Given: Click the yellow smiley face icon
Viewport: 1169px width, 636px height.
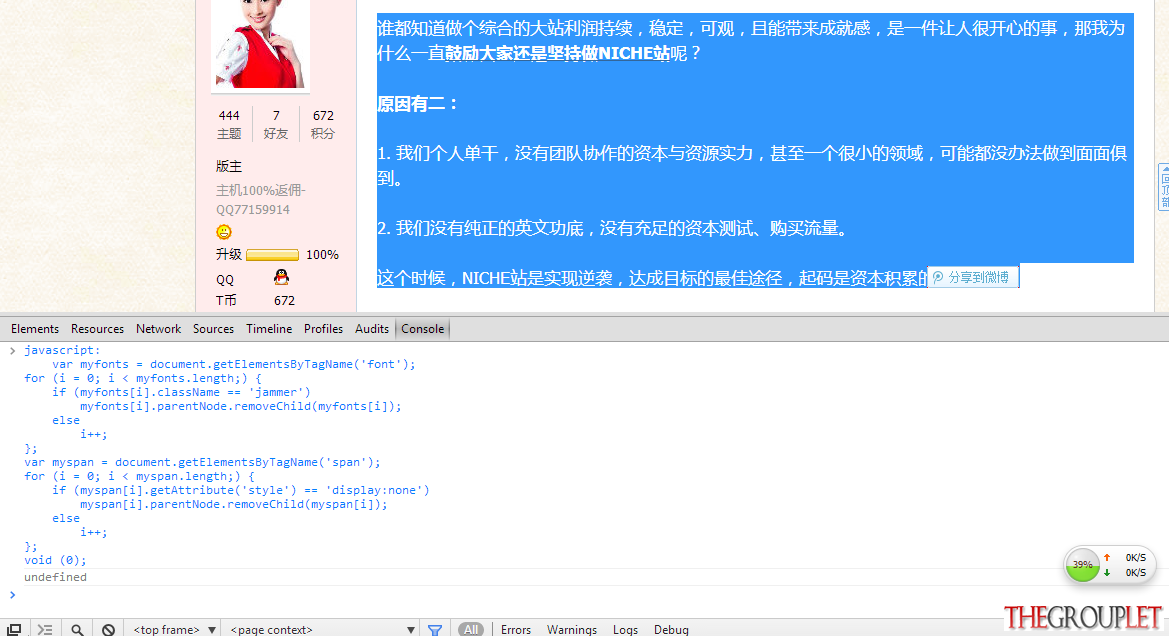Looking at the screenshot, I should tap(224, 232).
